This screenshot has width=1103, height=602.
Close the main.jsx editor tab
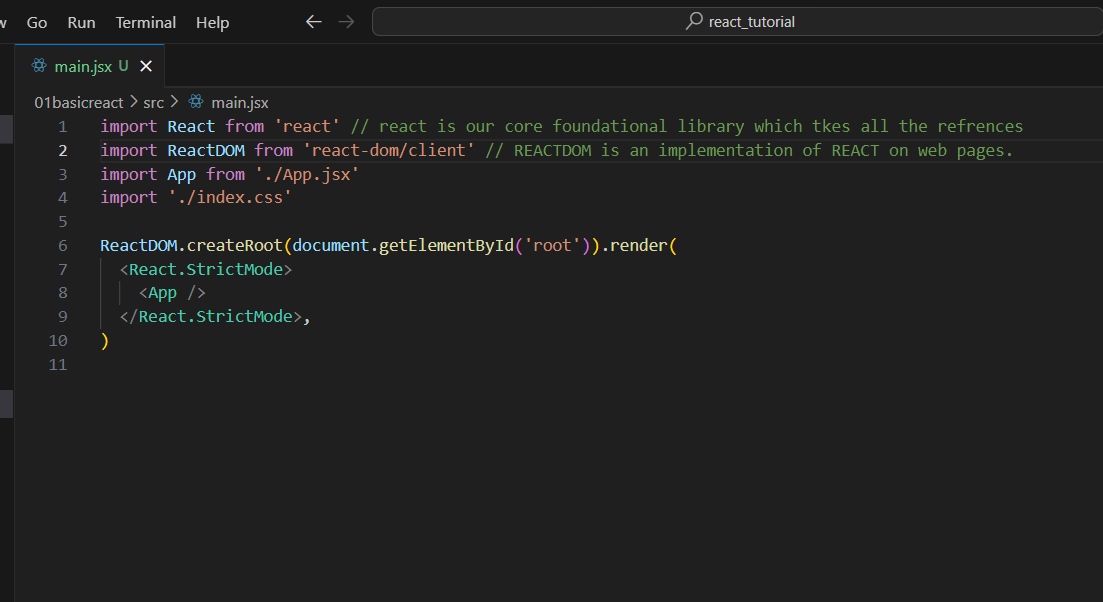pos(146,66)
